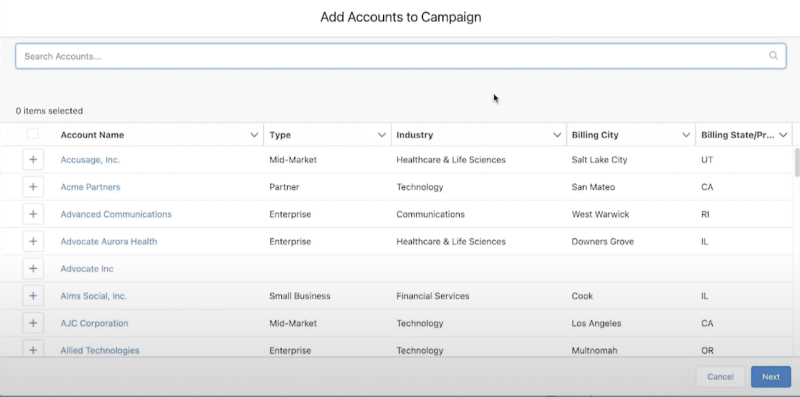
Task: Add Aims Social, Inc. via plus icon
Action: [33, 296]
